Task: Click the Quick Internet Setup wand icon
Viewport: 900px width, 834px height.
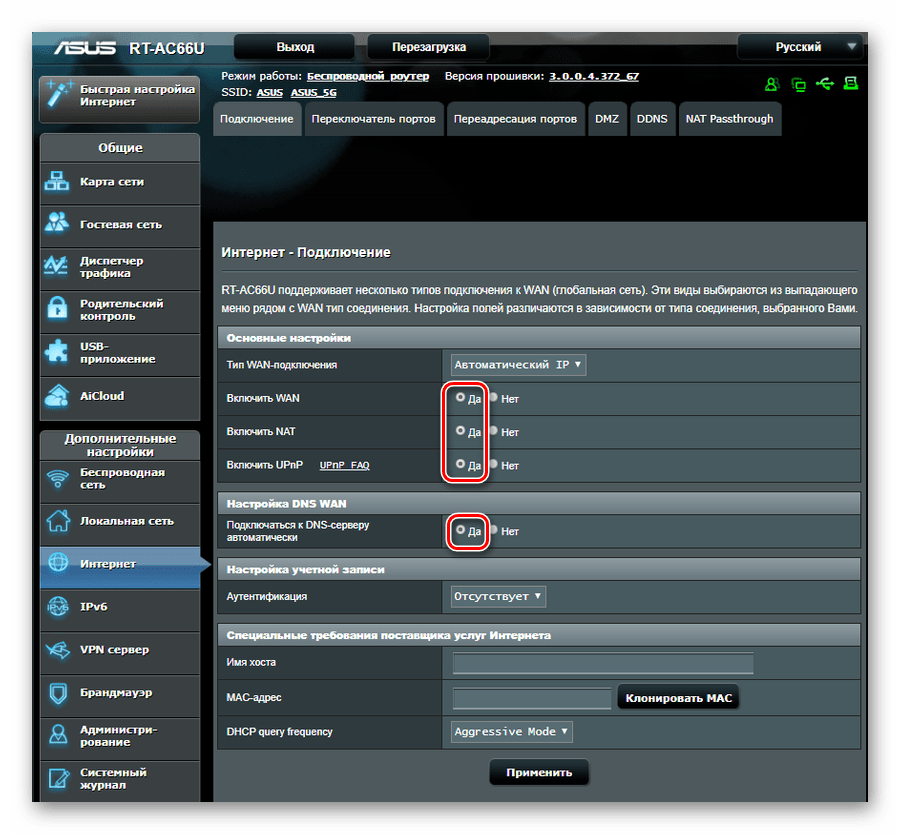Action: [59, 95]
